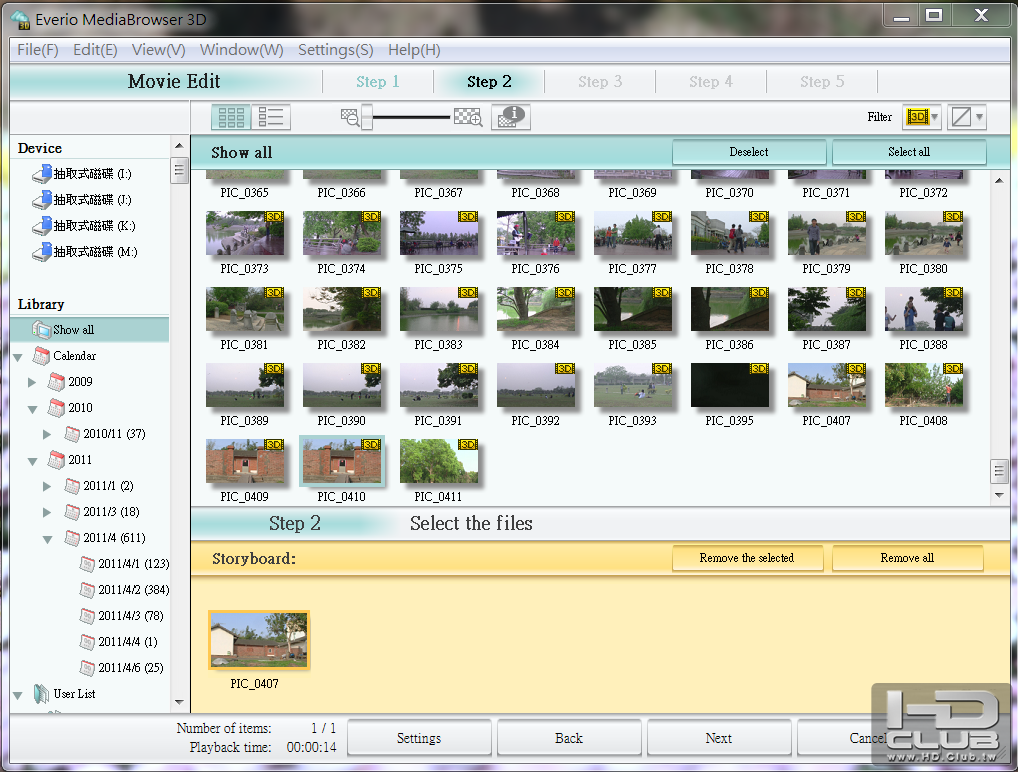The height and width of the screenshot is (772, 1018).
Task: Select the PIC_0411 video thumbnail
Action: pos(438,461)
